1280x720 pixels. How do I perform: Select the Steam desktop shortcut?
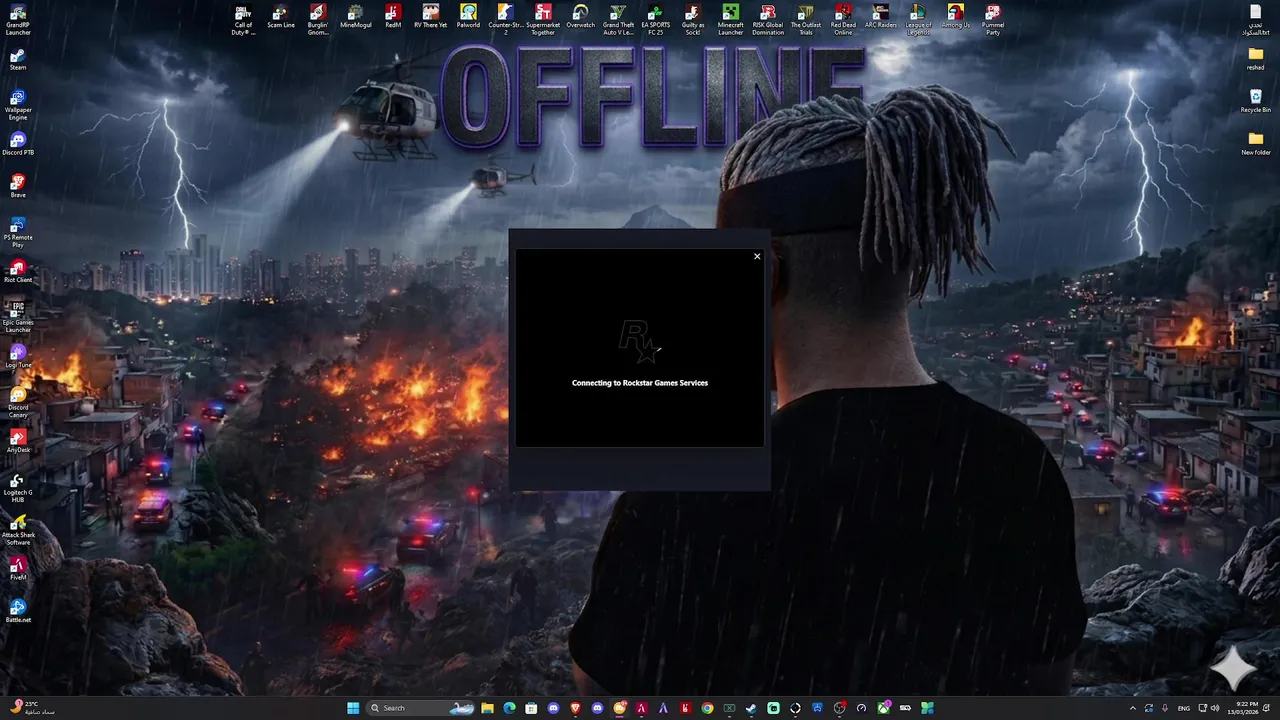18,59
